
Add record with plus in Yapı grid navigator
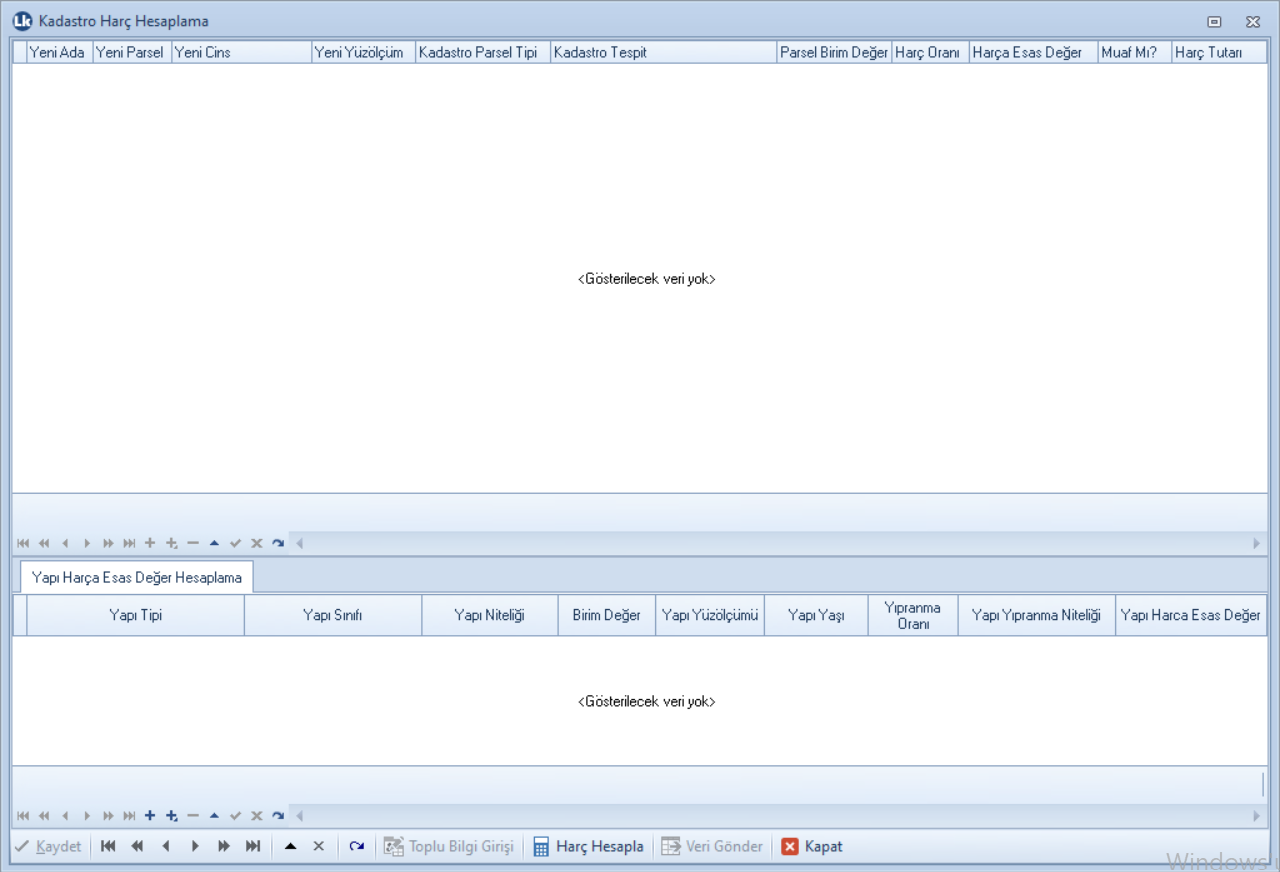pos(150,816)
